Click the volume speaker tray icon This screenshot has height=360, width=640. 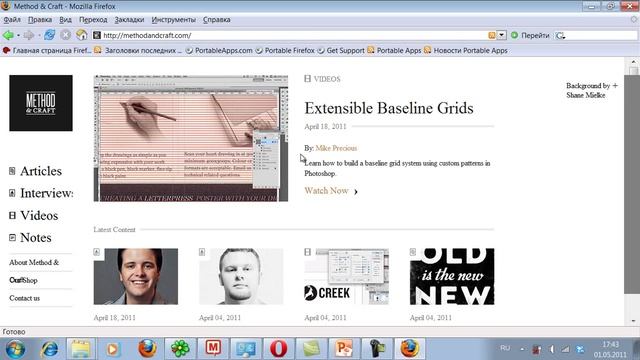pos(552,349)
